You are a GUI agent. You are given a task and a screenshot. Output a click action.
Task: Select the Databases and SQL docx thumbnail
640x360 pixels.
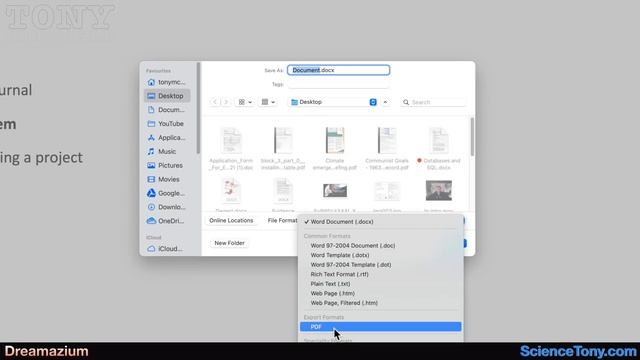click(x=439, y=140)
